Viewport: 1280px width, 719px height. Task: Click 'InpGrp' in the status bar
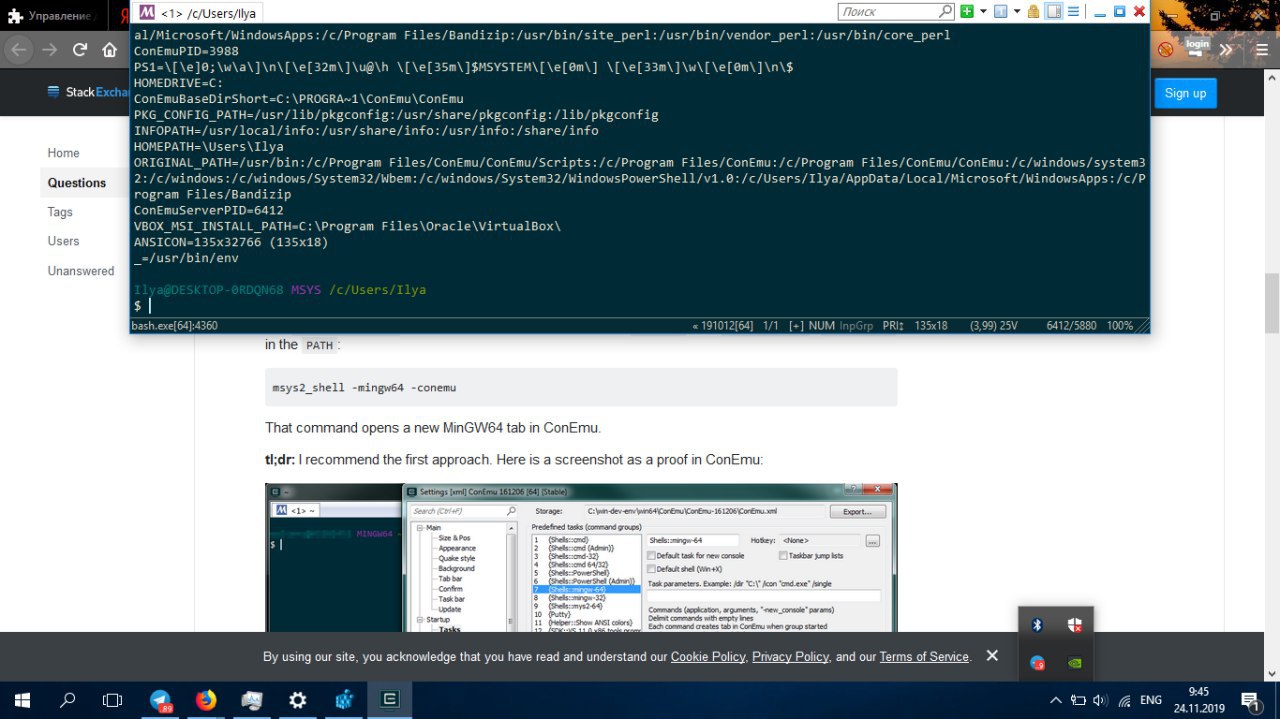856,326
